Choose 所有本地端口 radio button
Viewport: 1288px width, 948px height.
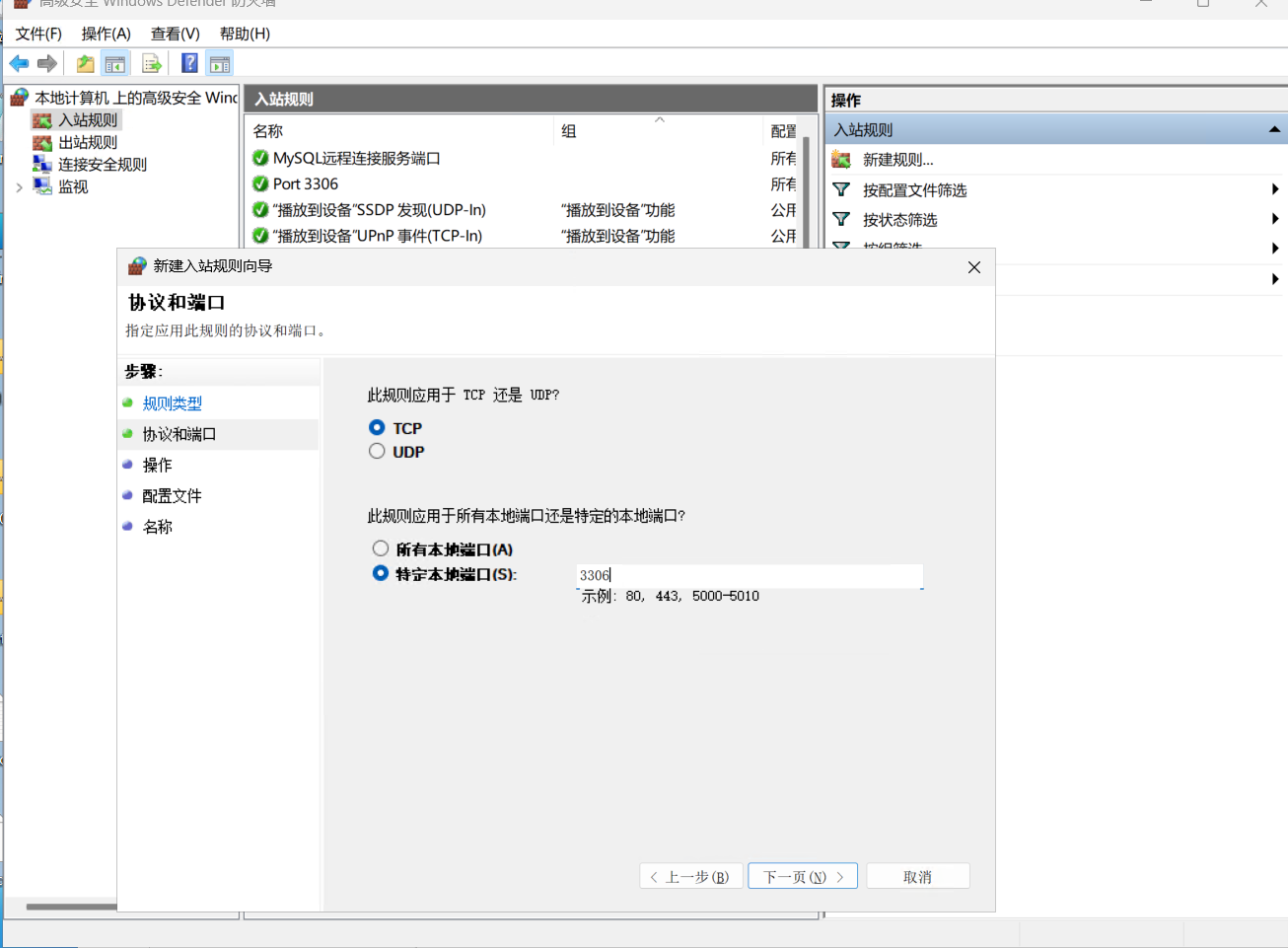(x=381, y=548)
